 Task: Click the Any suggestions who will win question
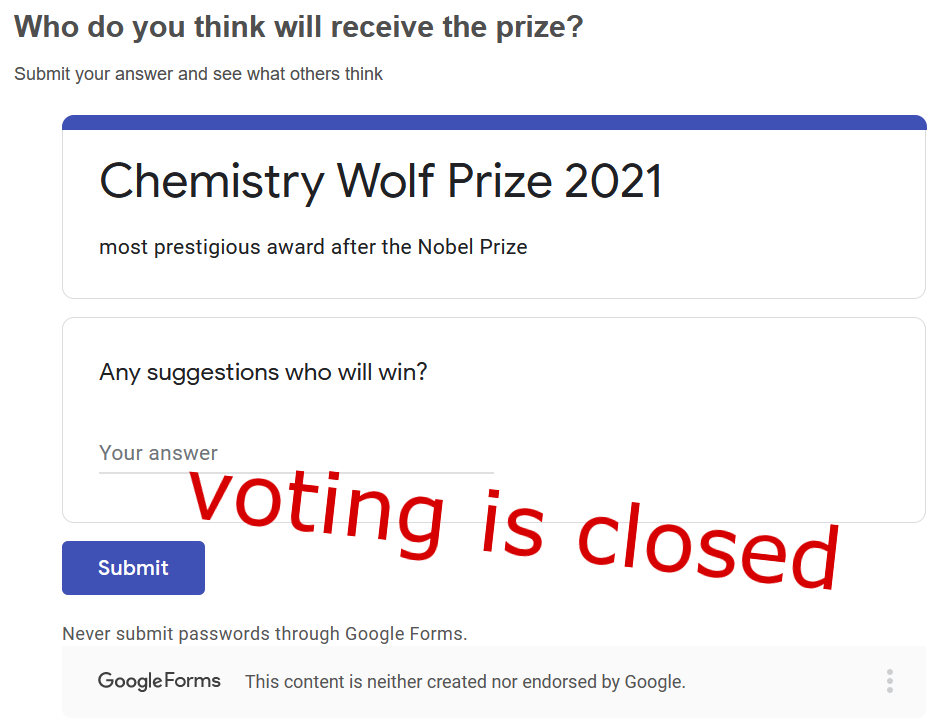pyautogui.click(x=263, y=373)
